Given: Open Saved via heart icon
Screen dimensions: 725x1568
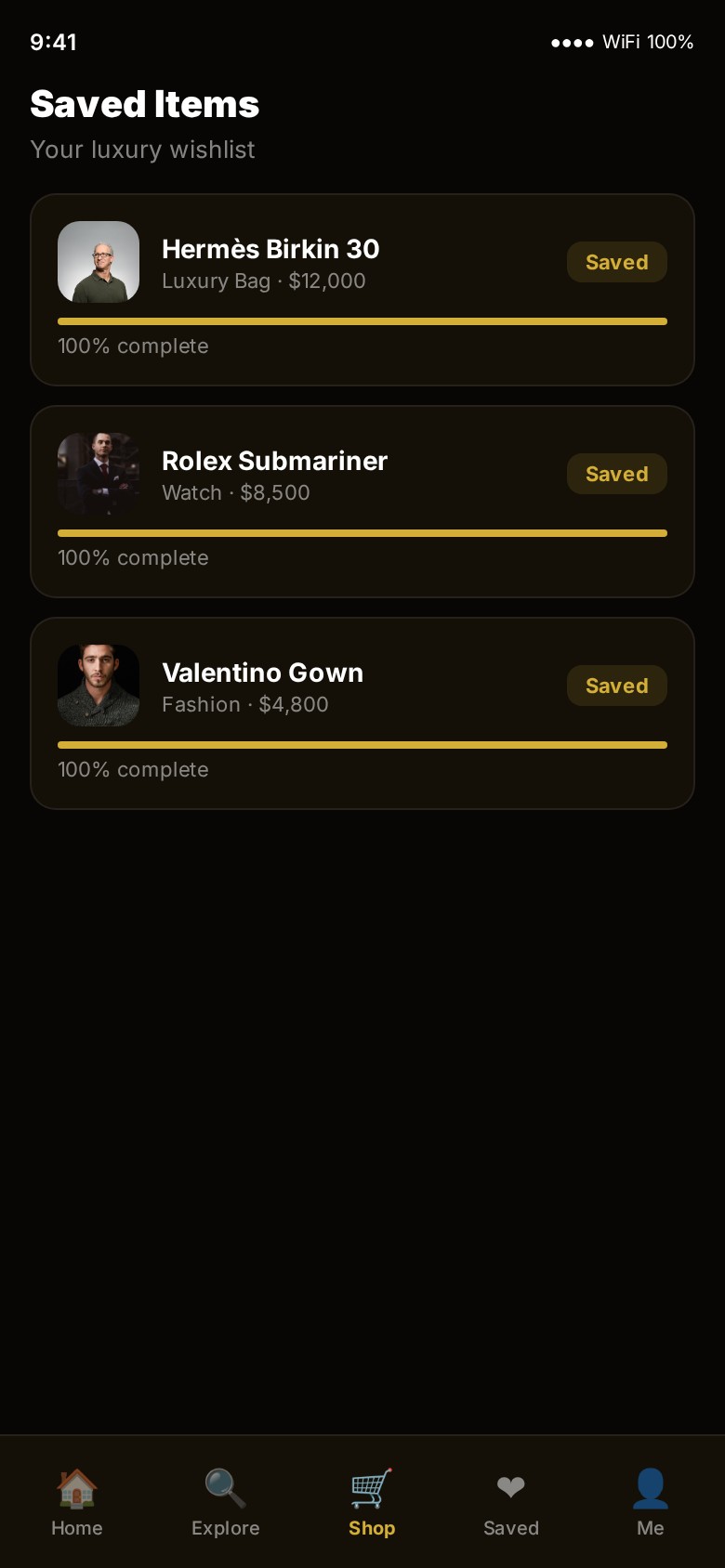Looking at the screenshot, I should coord(510,1488).
